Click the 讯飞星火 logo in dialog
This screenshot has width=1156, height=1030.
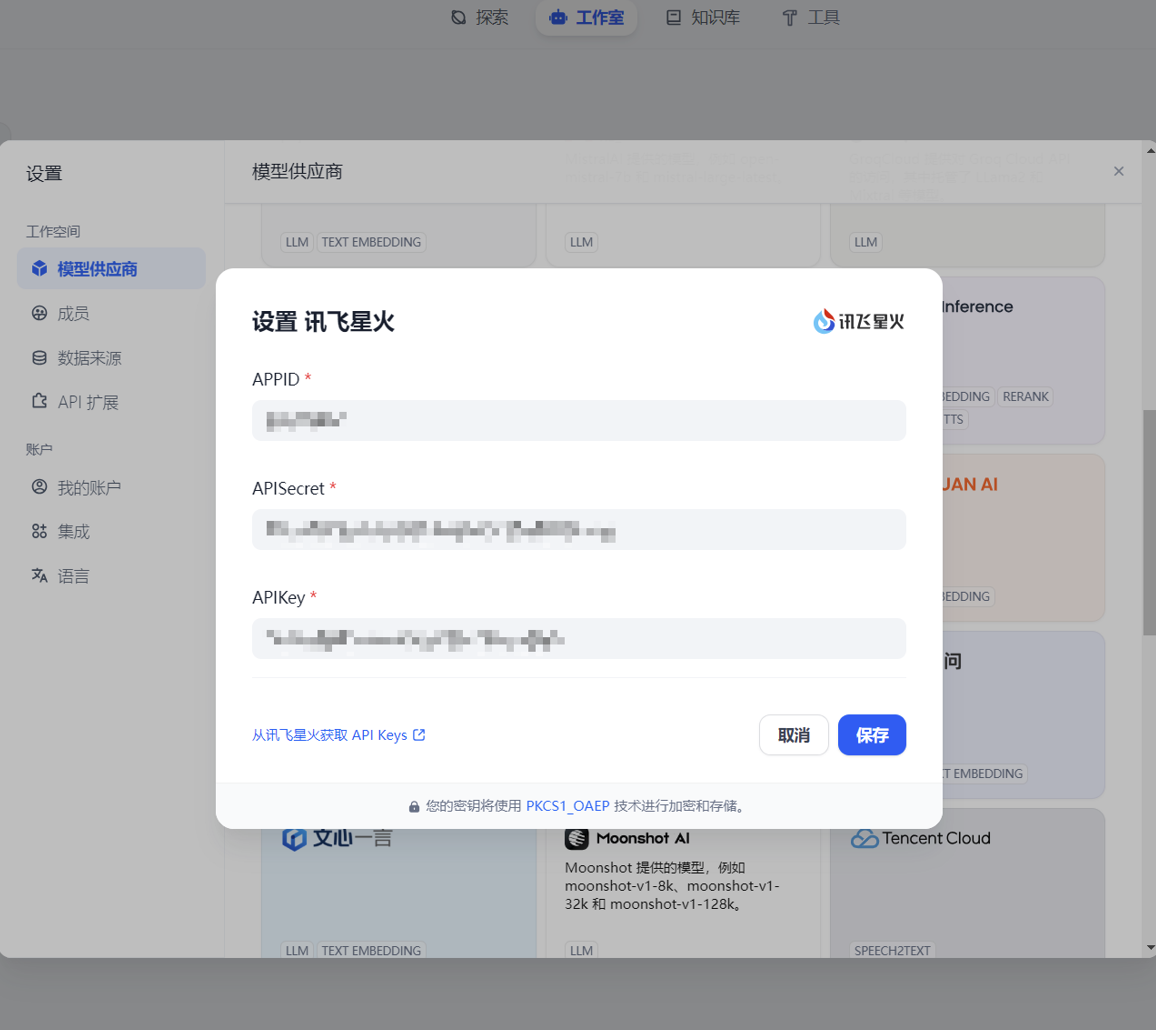point(859,321)
